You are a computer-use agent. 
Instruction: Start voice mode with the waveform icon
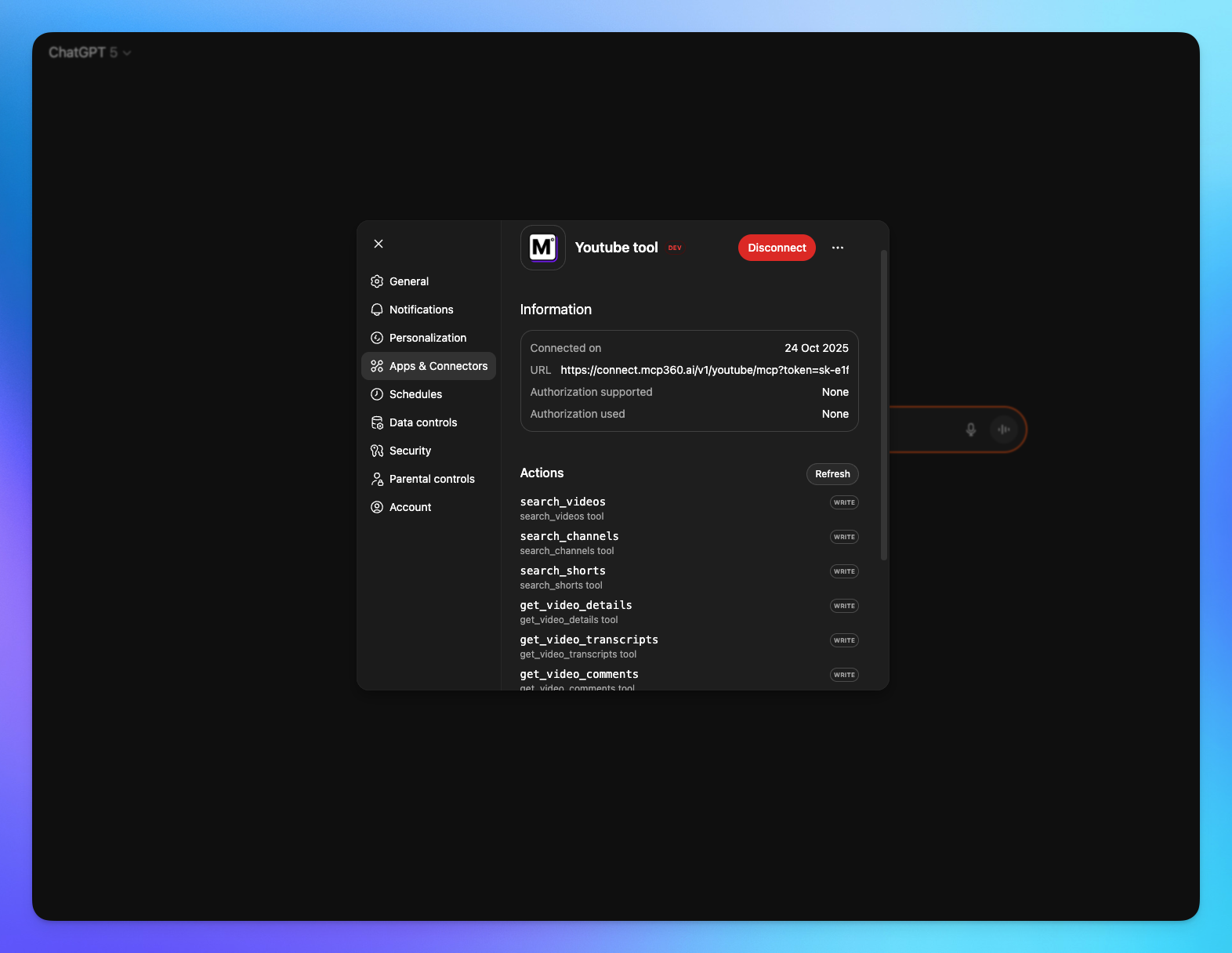point(1003,429)
